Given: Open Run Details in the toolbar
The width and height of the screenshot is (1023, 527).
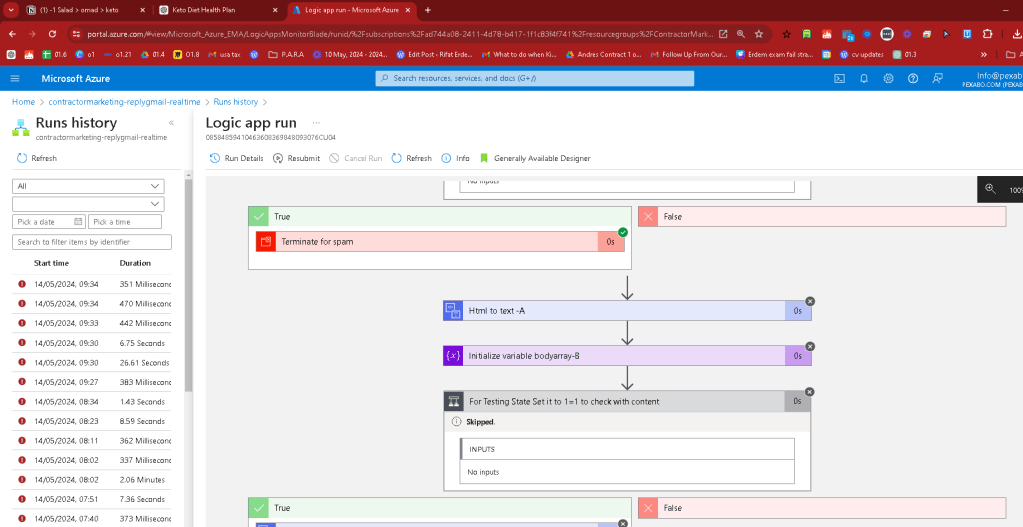Looking at the screenshot, I should 237,158.
